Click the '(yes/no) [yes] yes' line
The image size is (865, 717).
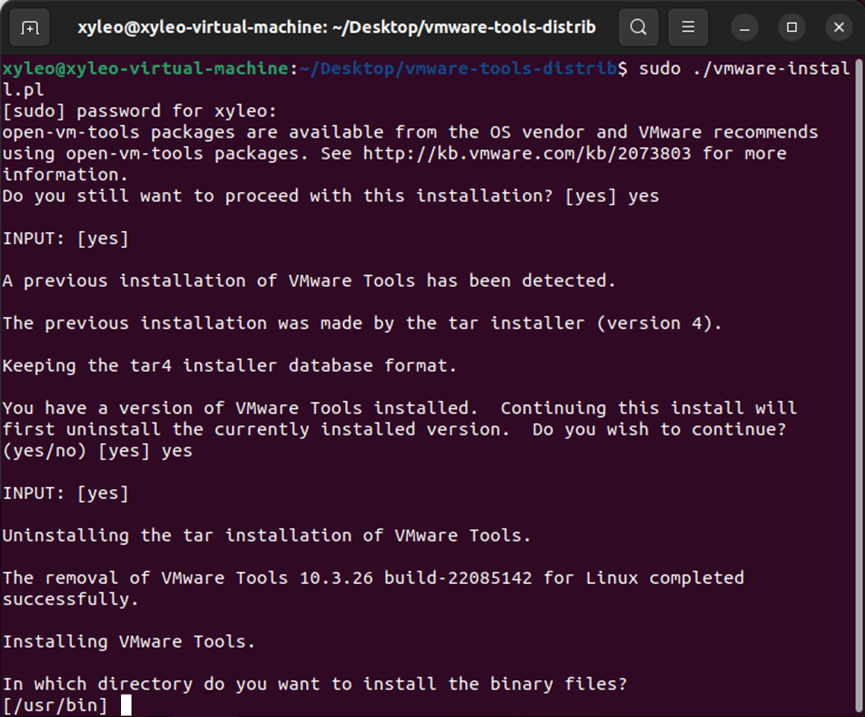pos(98,451)
